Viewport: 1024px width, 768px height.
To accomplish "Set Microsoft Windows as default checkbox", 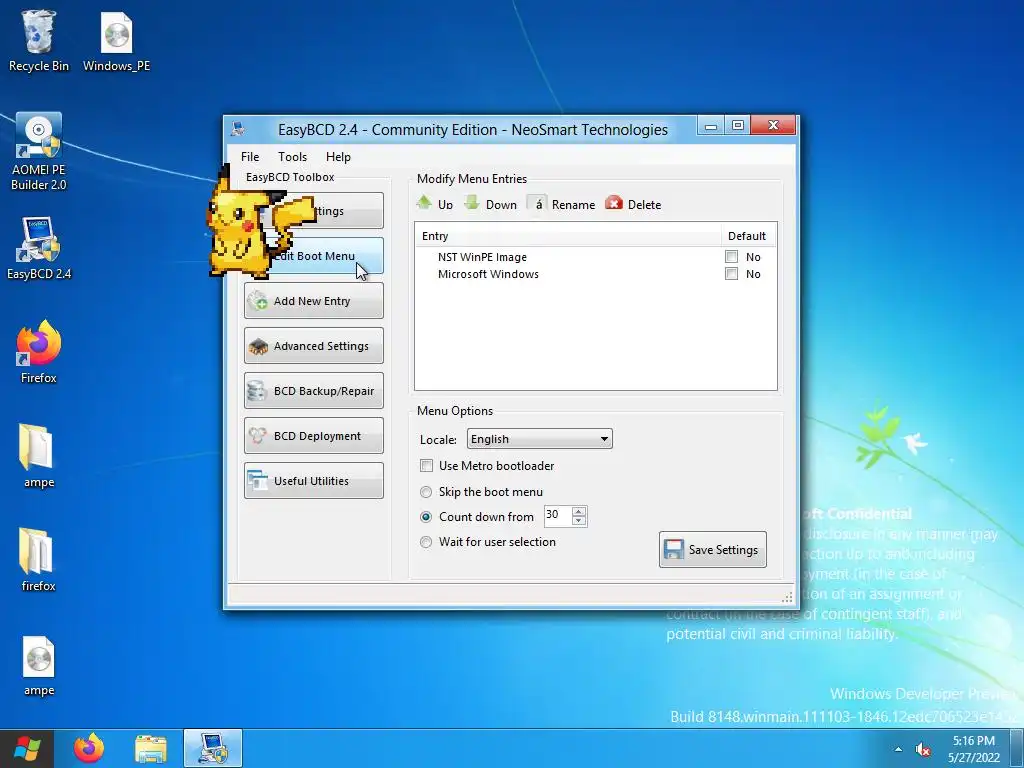I will coord(731,274).
